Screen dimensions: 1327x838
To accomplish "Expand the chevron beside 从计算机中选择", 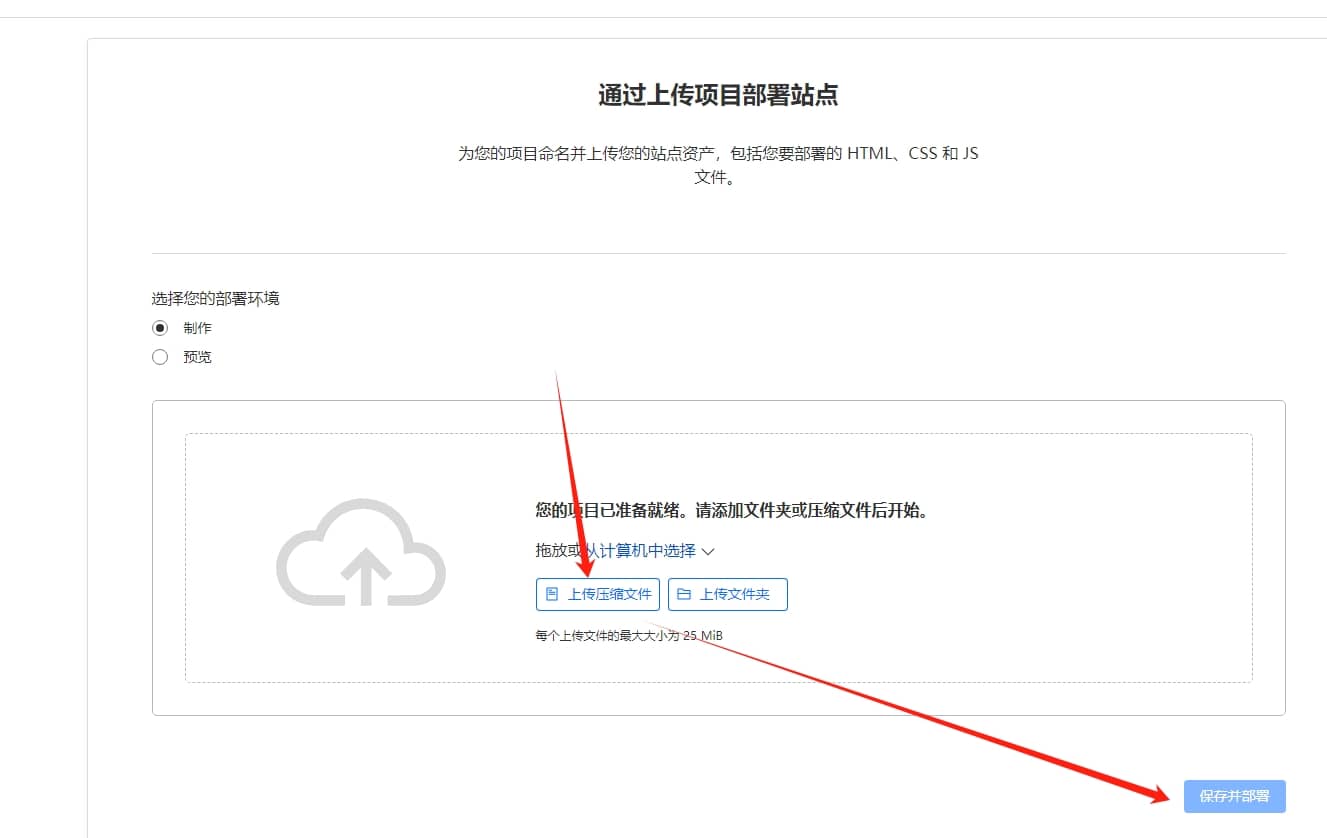I will pos(708,551).
